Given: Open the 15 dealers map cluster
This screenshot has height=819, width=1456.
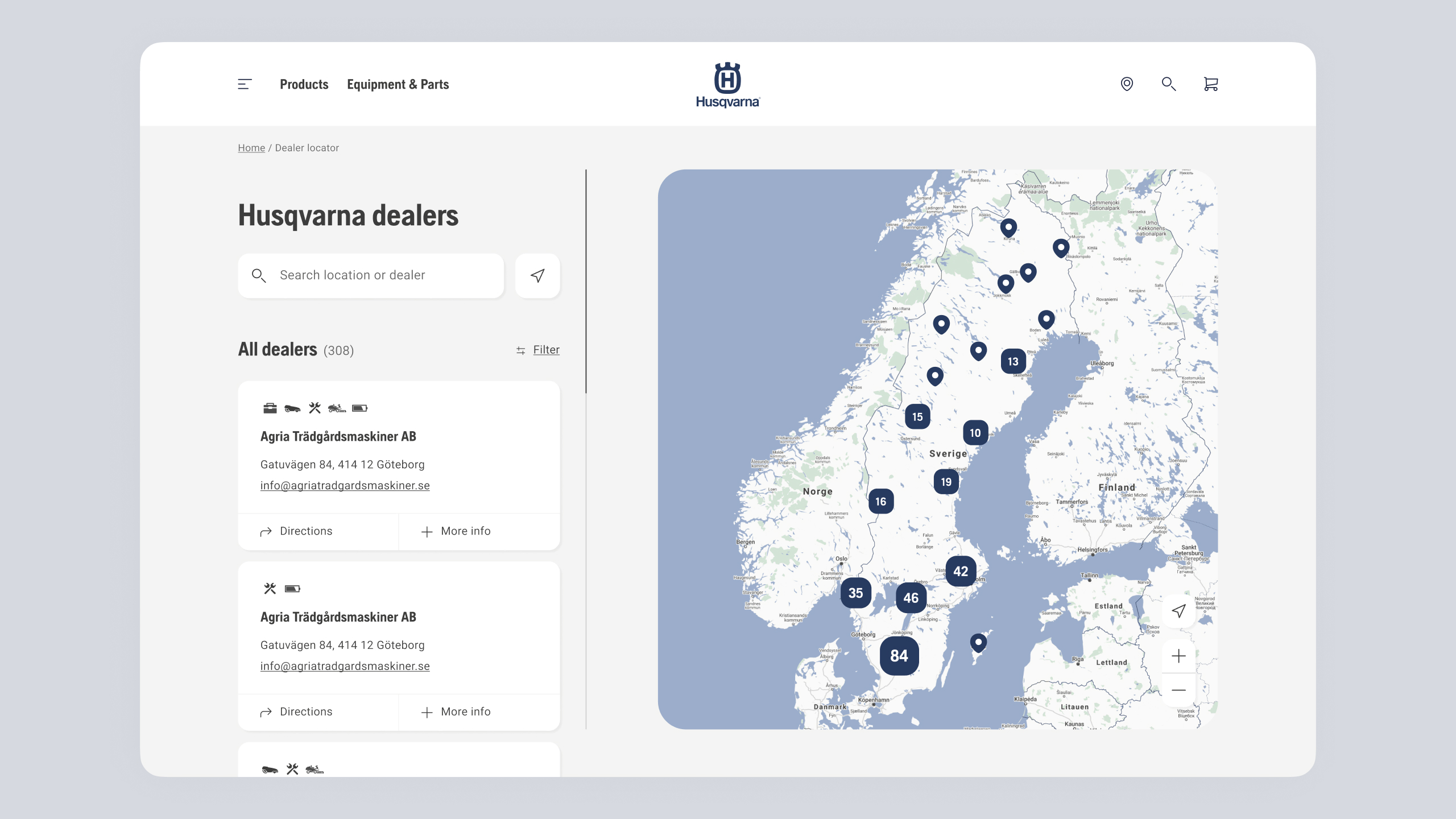Looking at the screenshot, I should tap(917, 417).
